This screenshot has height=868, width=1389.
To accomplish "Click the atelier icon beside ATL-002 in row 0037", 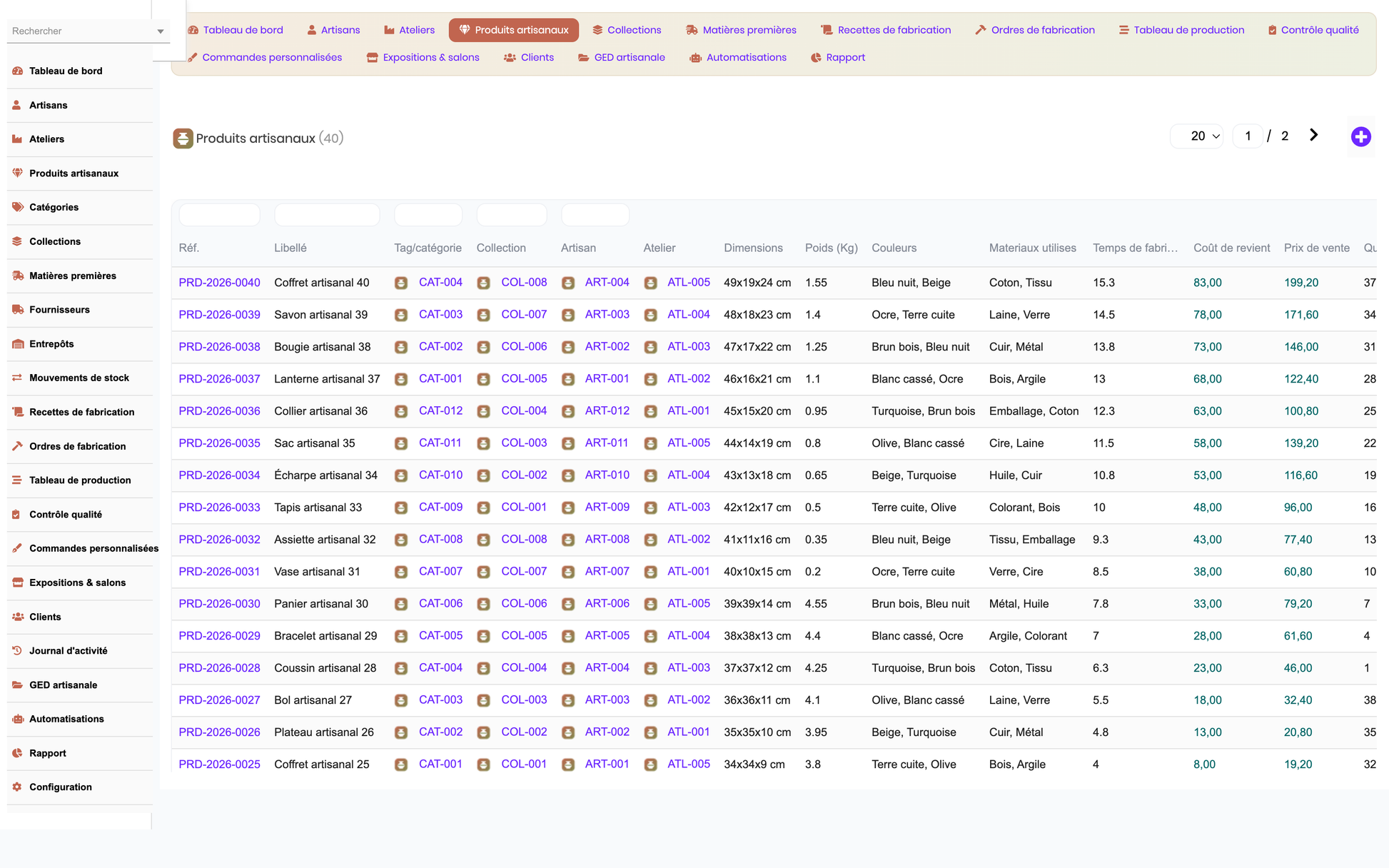I will 650,379.
